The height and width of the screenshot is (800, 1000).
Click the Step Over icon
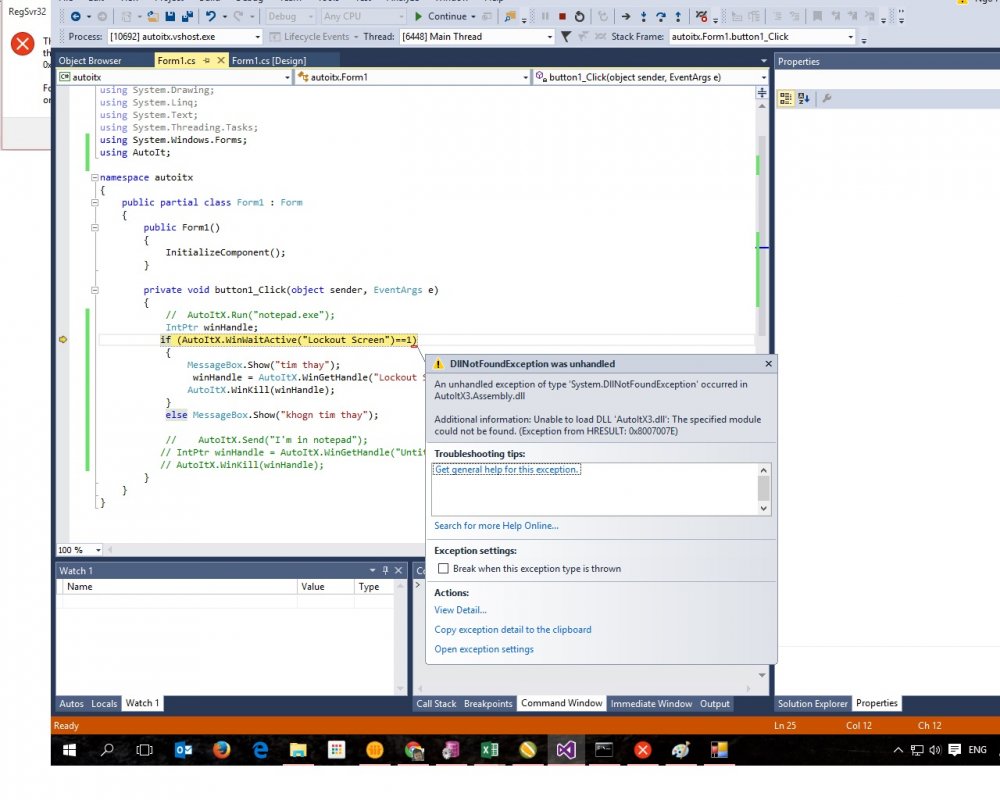pos(661,17)
